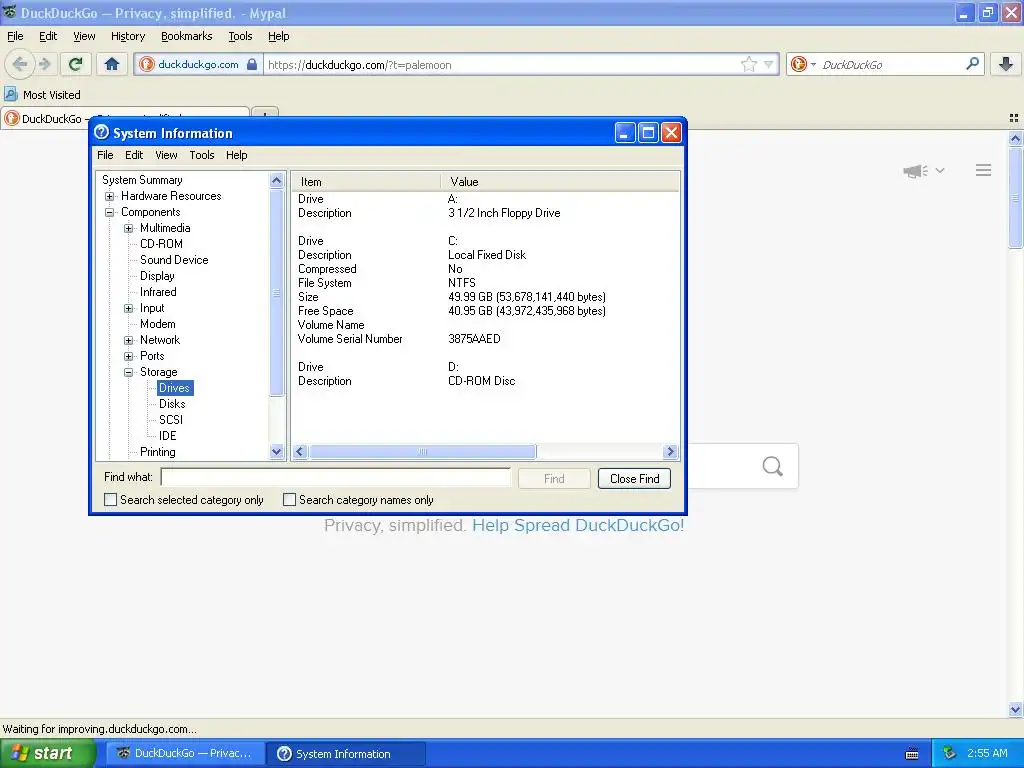The image size is (1024, 768).
Task: Click the padlock site security icon
Action: 252,64
